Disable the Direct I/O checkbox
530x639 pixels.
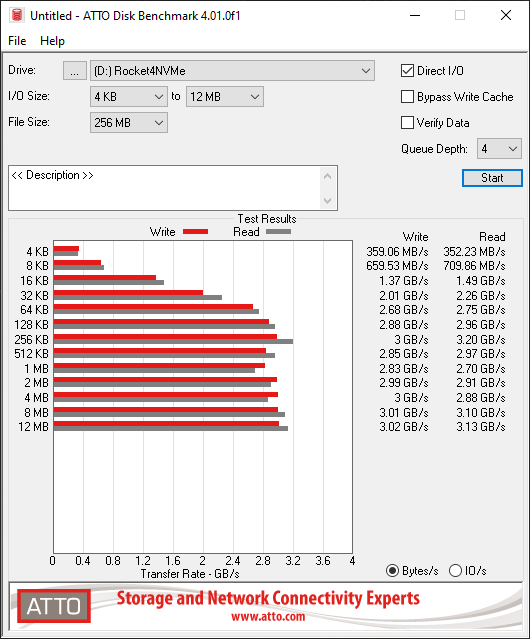click(x=407, y=71)
